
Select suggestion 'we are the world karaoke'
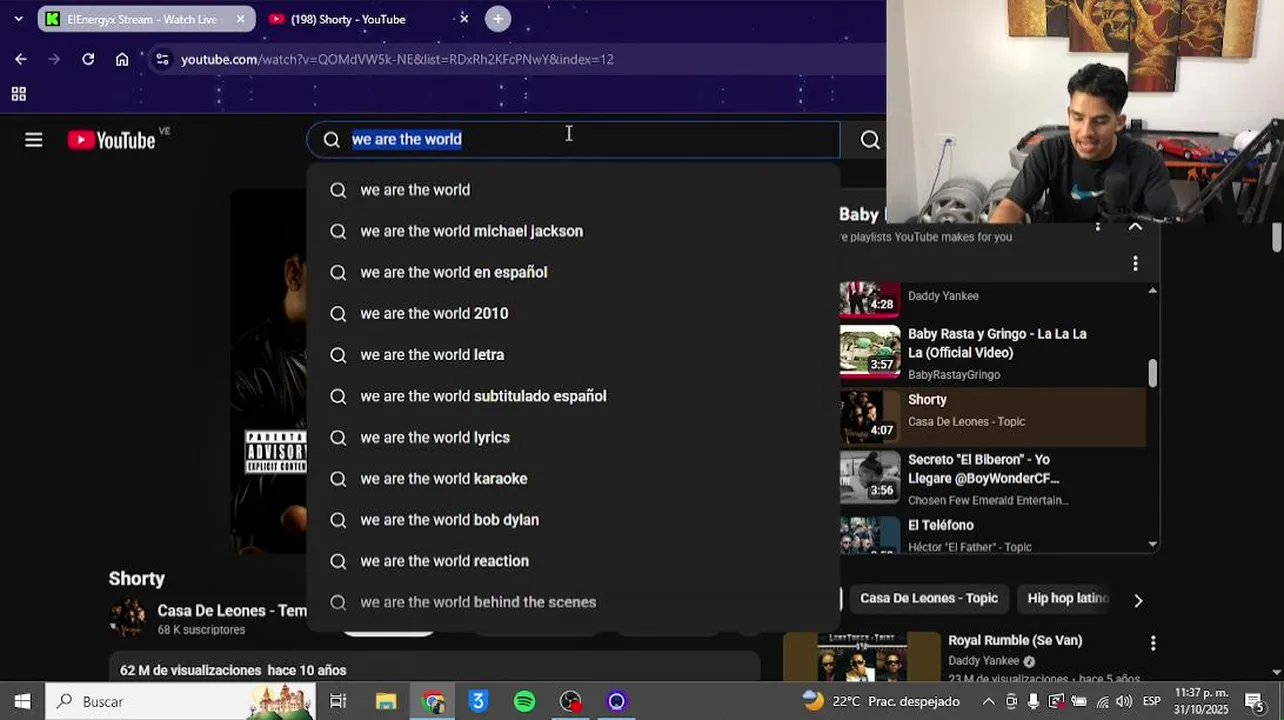tap(573, 479)
